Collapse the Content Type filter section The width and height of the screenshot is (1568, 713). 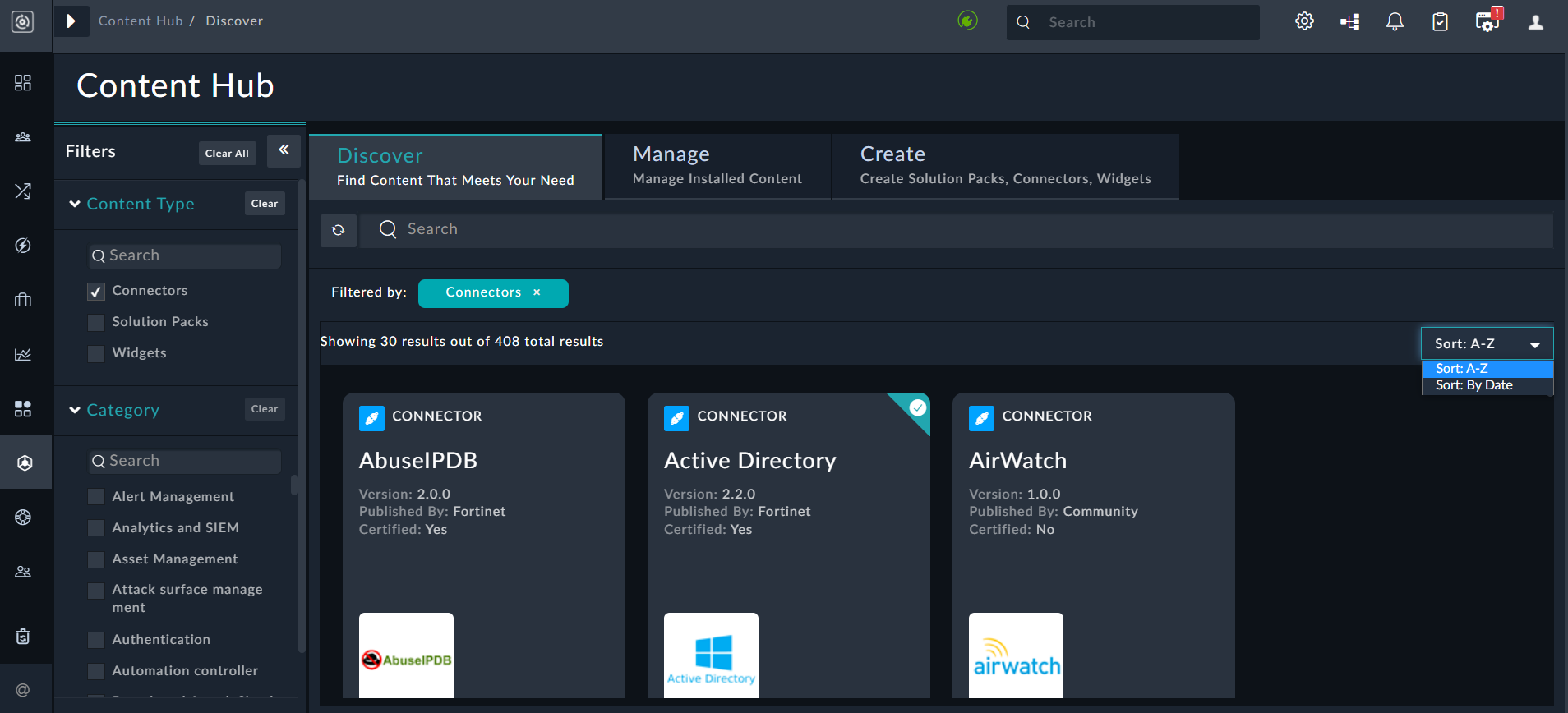click(75, 204)
